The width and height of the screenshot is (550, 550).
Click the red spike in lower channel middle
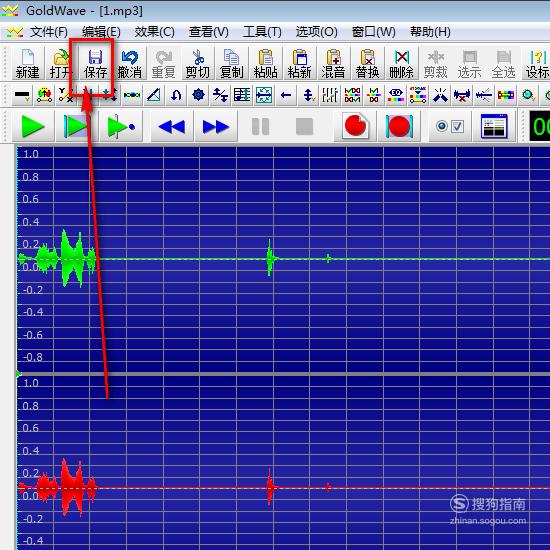pyautogui.click(x=269, y=487)
